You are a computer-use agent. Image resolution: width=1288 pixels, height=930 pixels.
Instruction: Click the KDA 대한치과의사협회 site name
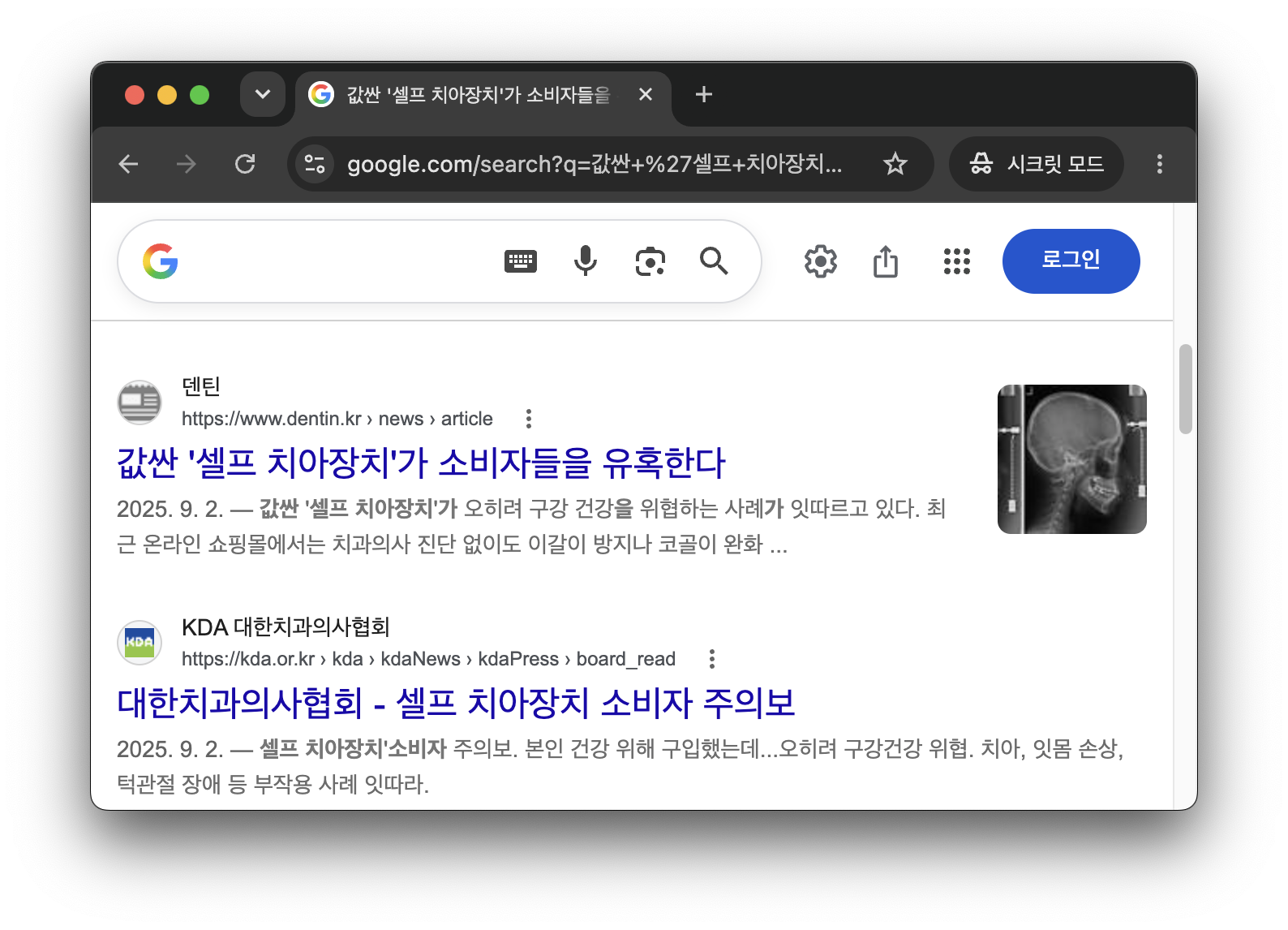tap(286, 627)
